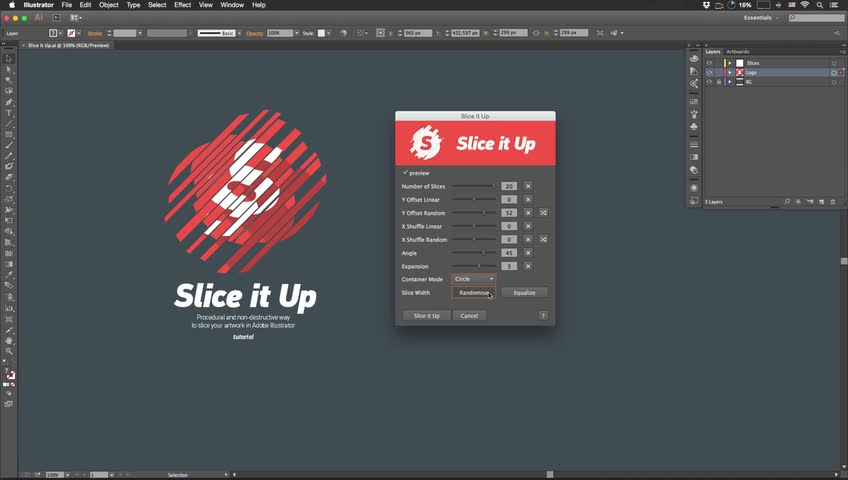Click the target circle of the Slices layer
Image resolution: width=848 pixels, height=480 pixels.
pos(833,63)
